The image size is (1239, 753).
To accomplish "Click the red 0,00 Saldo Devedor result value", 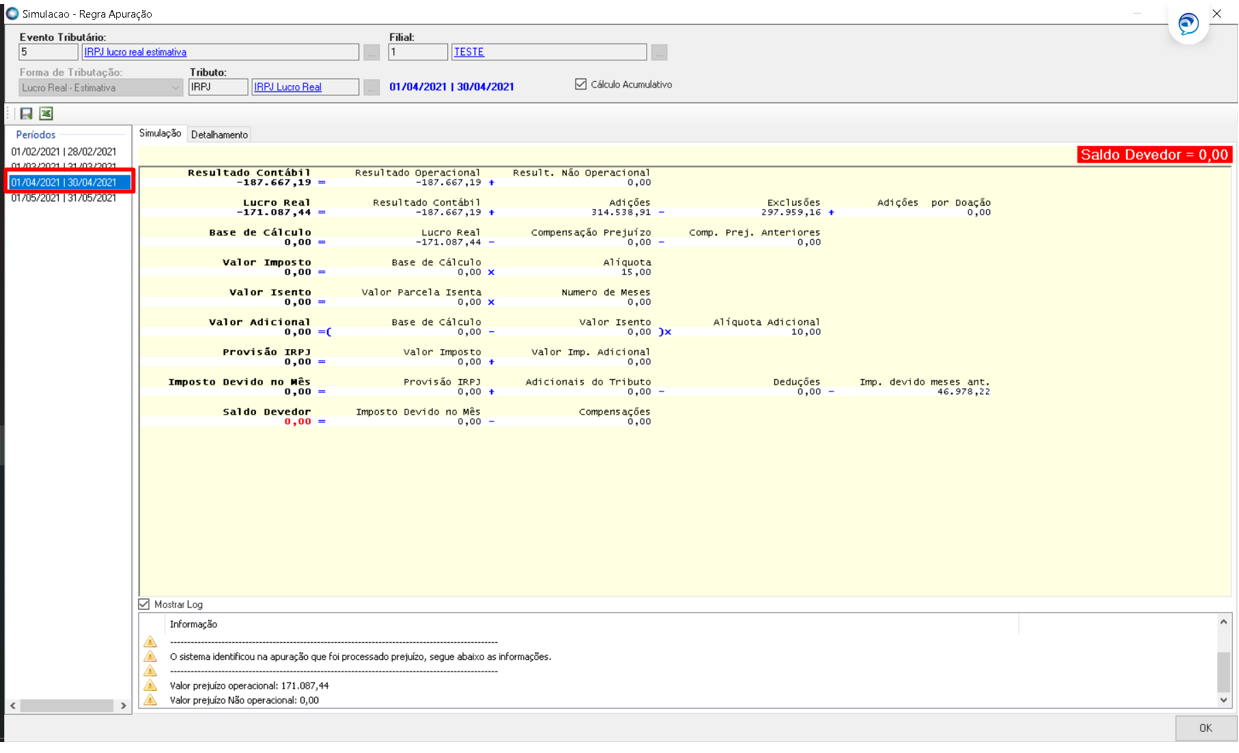I will tap(298, 422).
